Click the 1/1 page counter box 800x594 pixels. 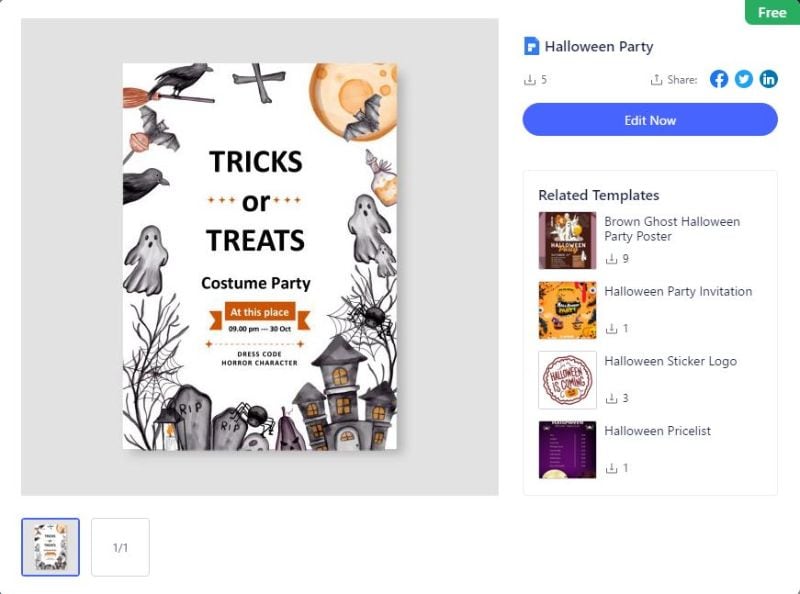tap(120, 547)
